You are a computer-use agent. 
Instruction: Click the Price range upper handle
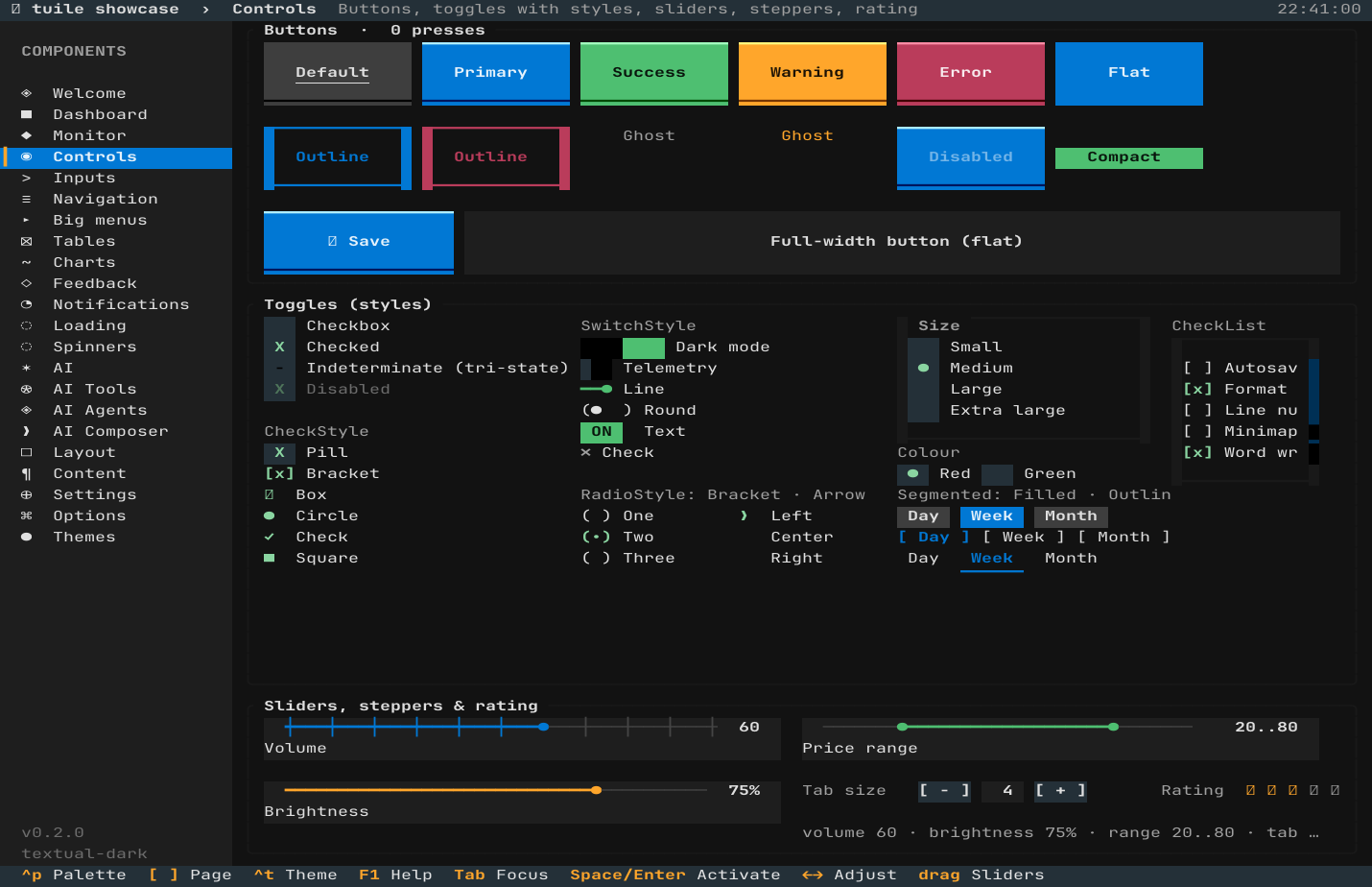pyautogui.click(x=1113, y=727)
